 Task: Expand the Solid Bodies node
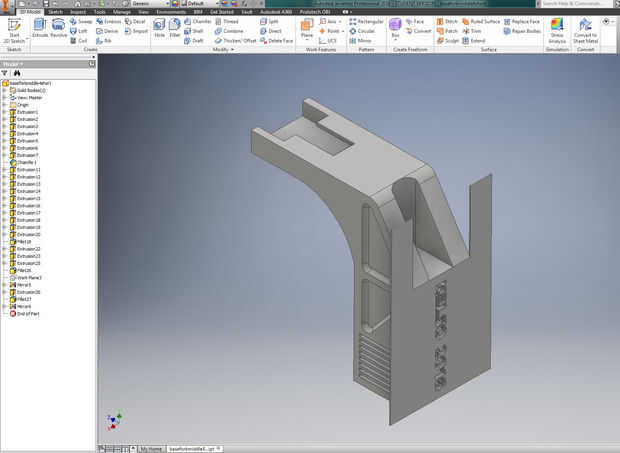click(4, 90)
